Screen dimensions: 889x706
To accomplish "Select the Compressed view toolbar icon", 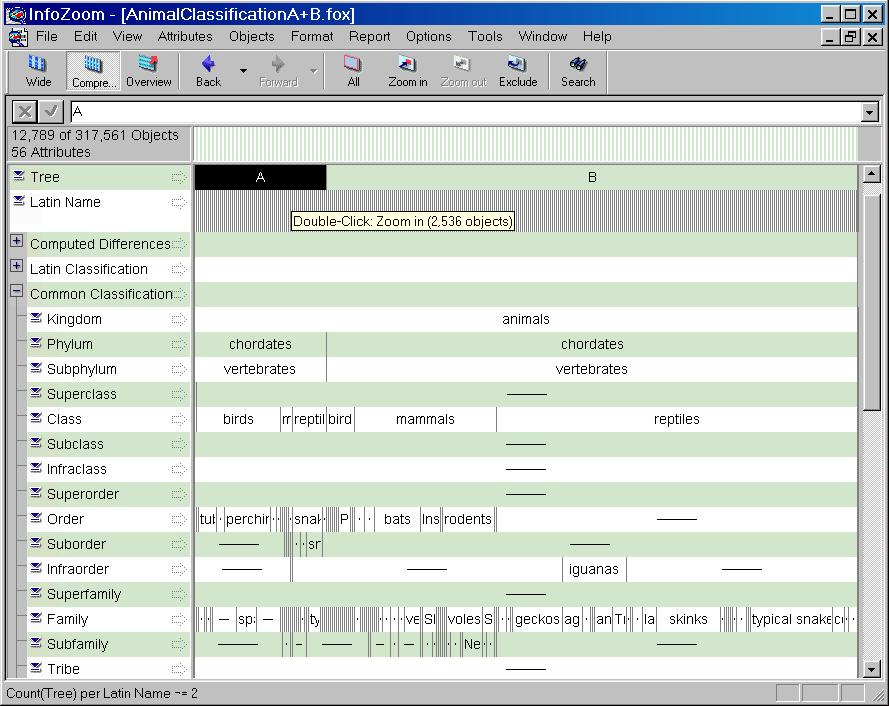I will (x=94, y=71).
